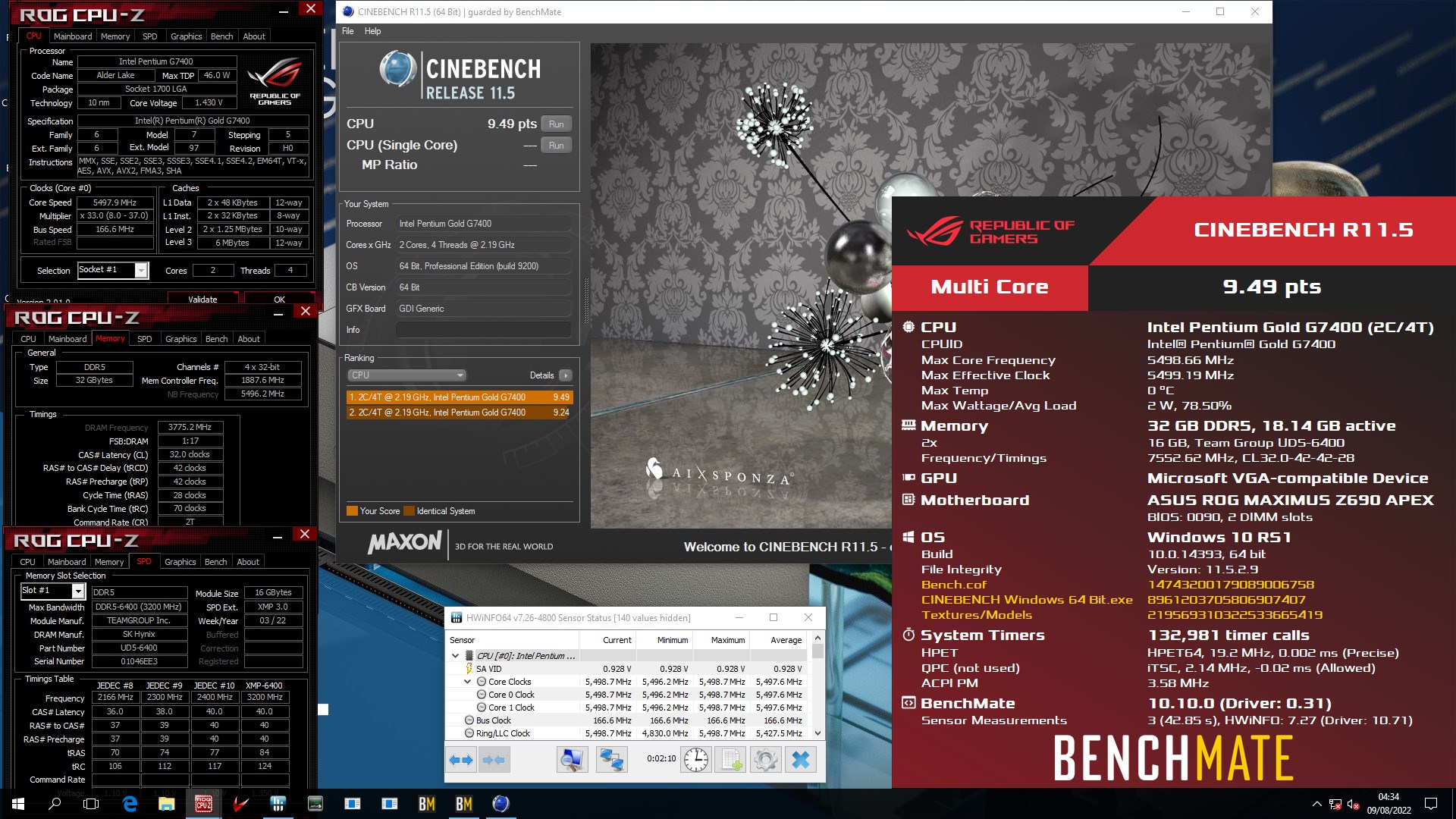Select SPD tab in top CPU-Z window
This screenshot has width=1456, height=819.
click(149, 36)
